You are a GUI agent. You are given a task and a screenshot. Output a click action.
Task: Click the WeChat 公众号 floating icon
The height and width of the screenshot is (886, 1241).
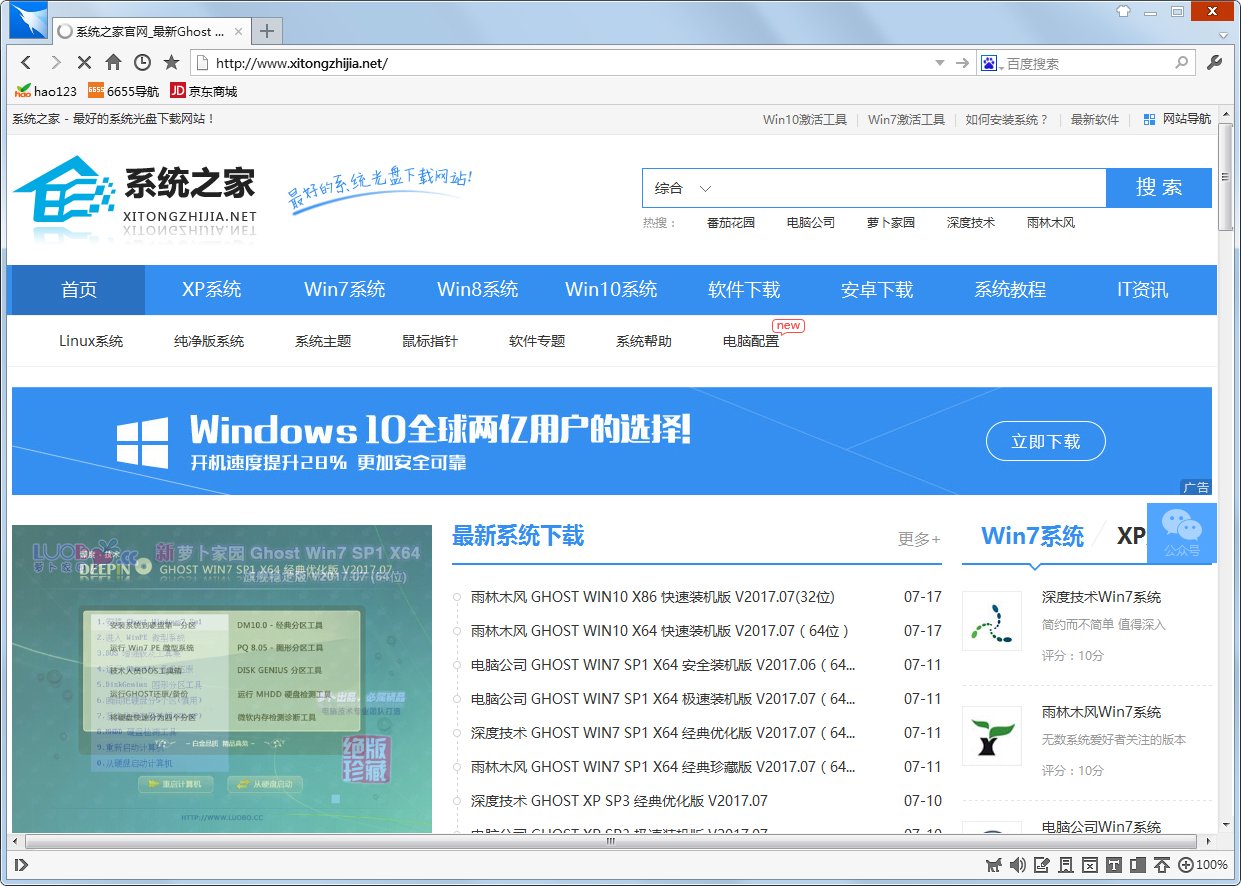1181,533
